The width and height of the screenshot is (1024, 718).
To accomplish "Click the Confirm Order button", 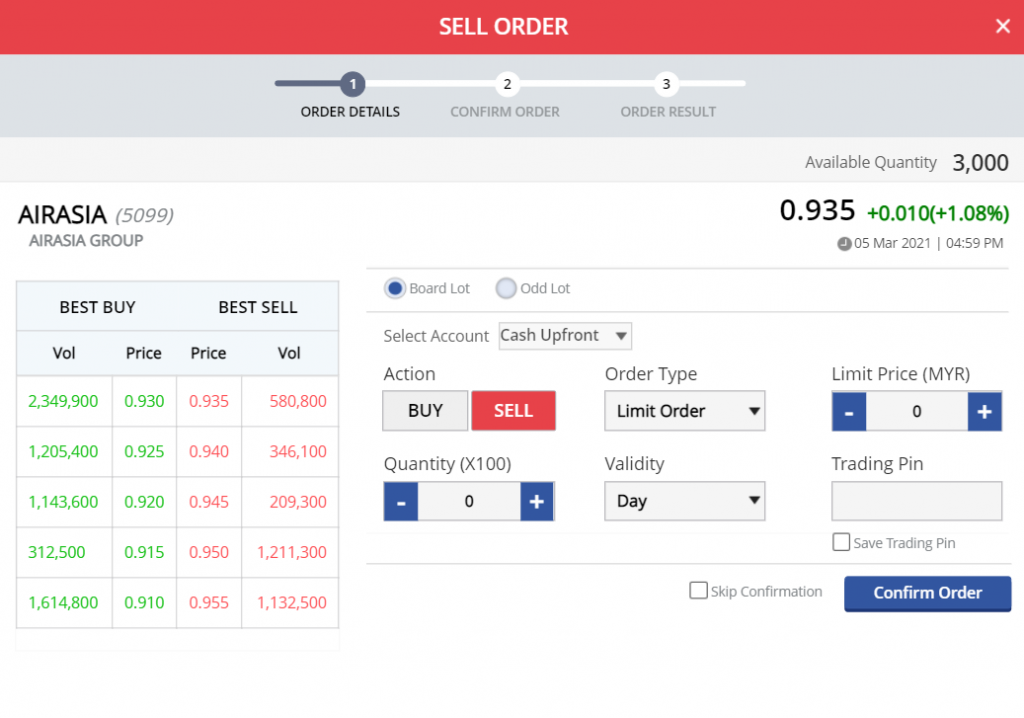I will (x=927, y=593).
